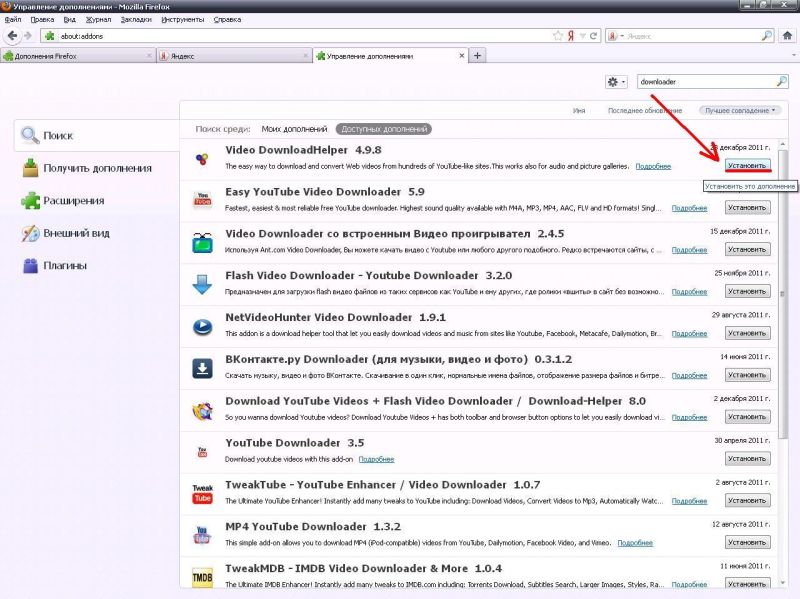Open the Журнал menu
800x599 pixels.
(x=98, y=19)
